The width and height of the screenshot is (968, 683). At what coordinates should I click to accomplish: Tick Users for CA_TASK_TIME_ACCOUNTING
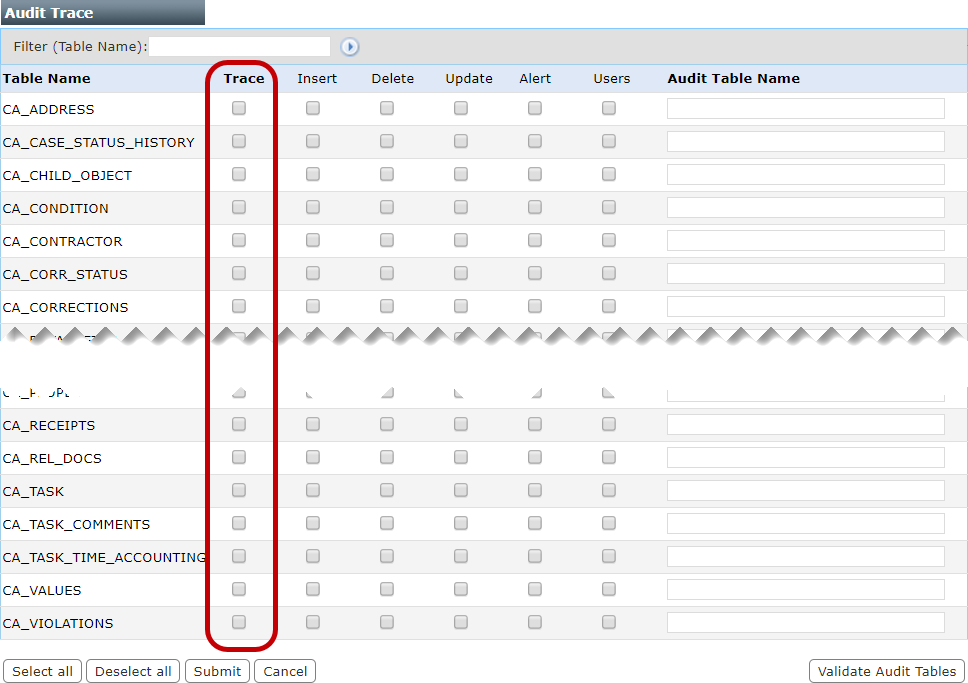click(x=609, y=557)
